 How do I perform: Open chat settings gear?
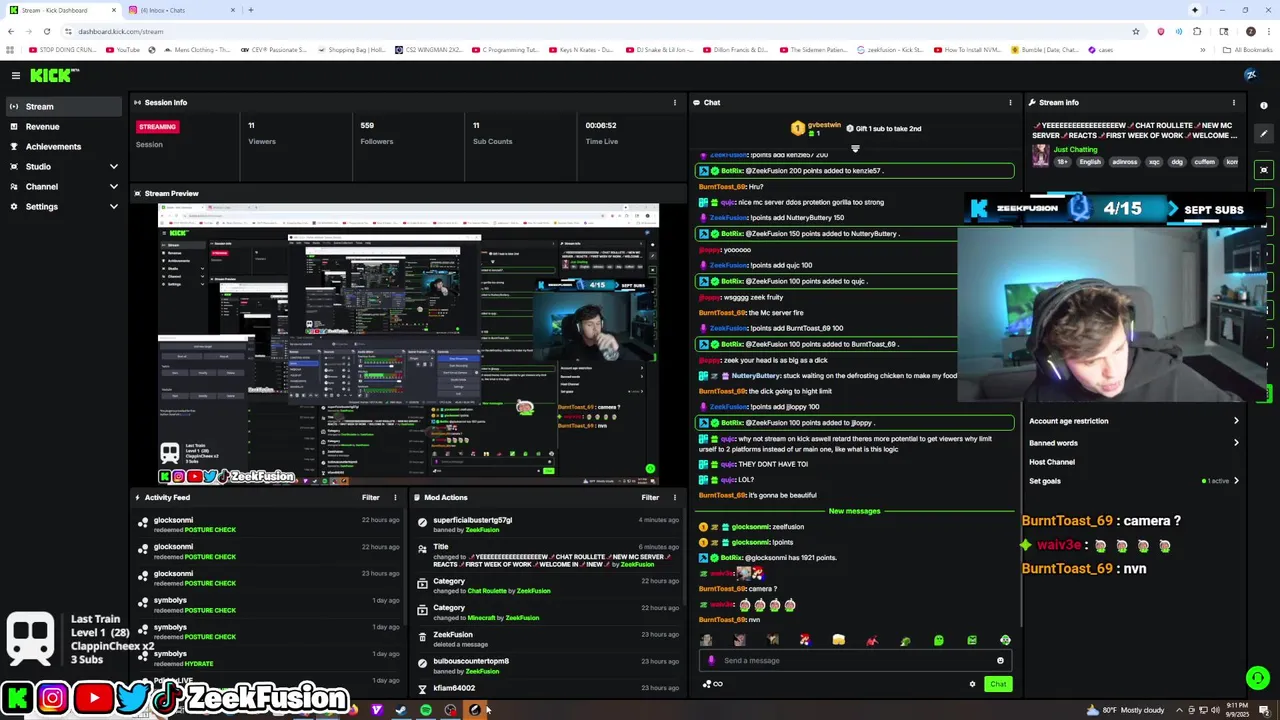pos(972,684)
